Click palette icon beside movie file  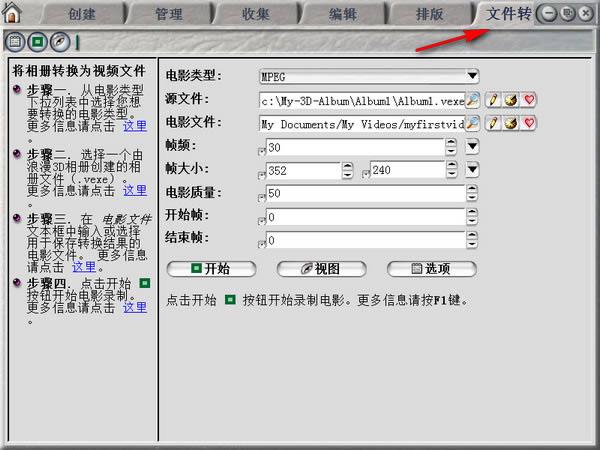pos(511,123)
